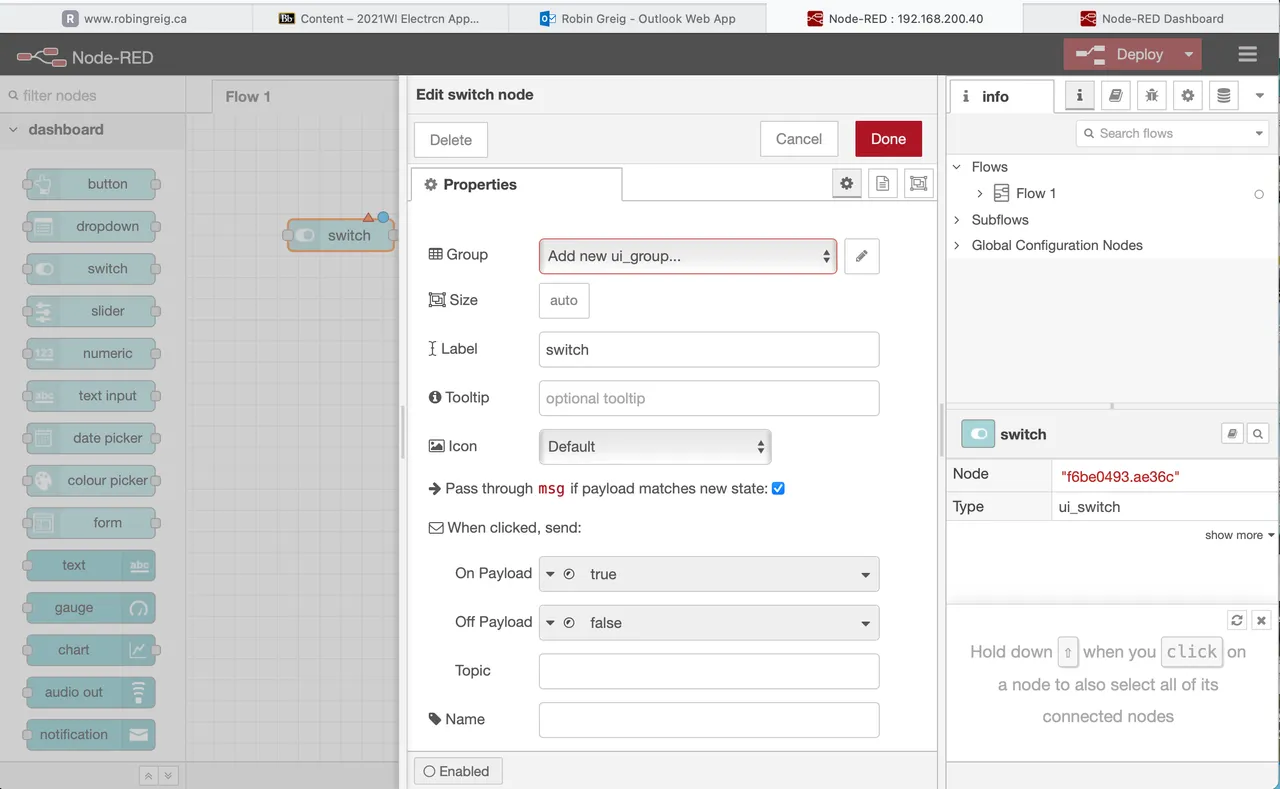Click the Tooltip input field
The height and width of the screenshot is (789, 1280).
[709, 398]
